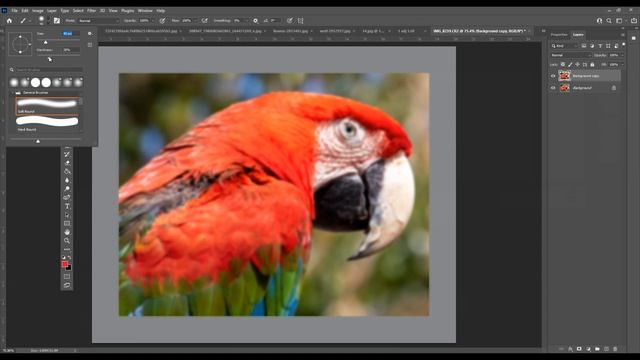Open smoothing options gear icon

point(256,20)
